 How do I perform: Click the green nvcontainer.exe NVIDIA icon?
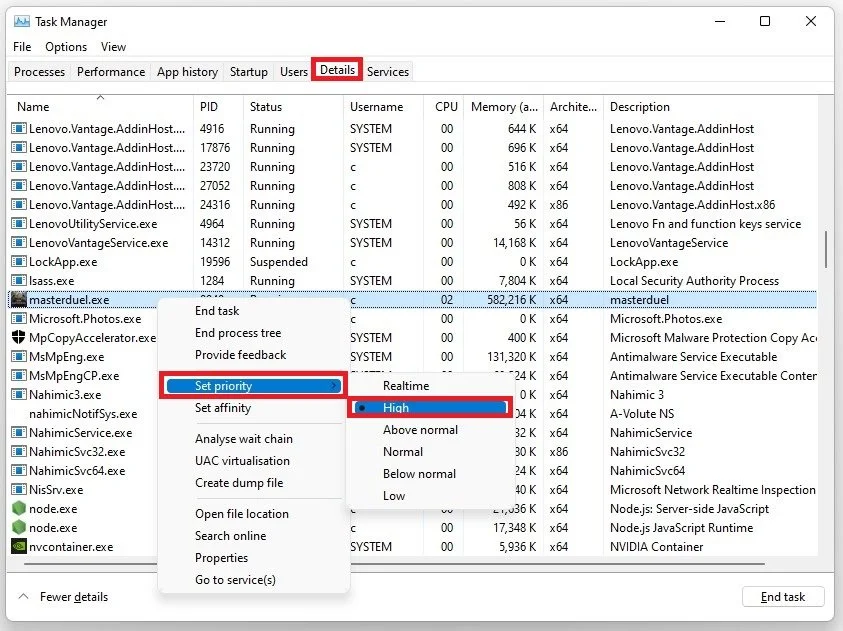pyautogui.click(x=19, y=547)
